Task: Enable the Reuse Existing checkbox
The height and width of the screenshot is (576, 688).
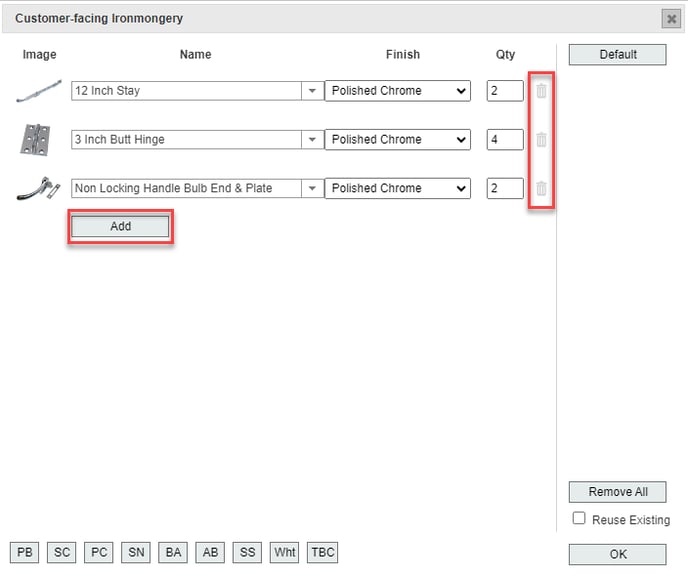Action: click(x=579, y=519)
